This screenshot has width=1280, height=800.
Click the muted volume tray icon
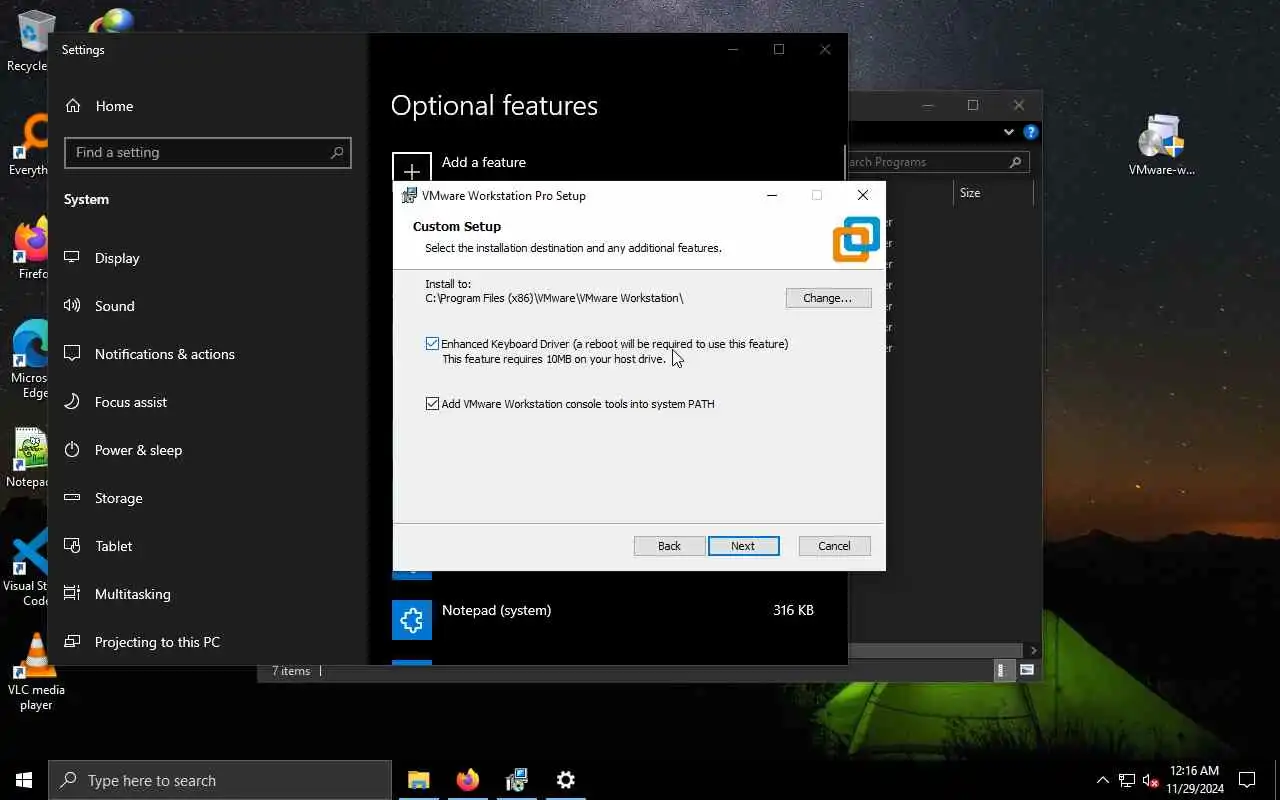[1150, 780]
